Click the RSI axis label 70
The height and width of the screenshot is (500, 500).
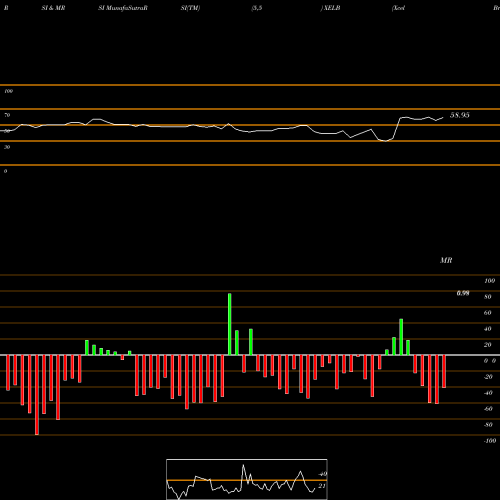[7, 115]
